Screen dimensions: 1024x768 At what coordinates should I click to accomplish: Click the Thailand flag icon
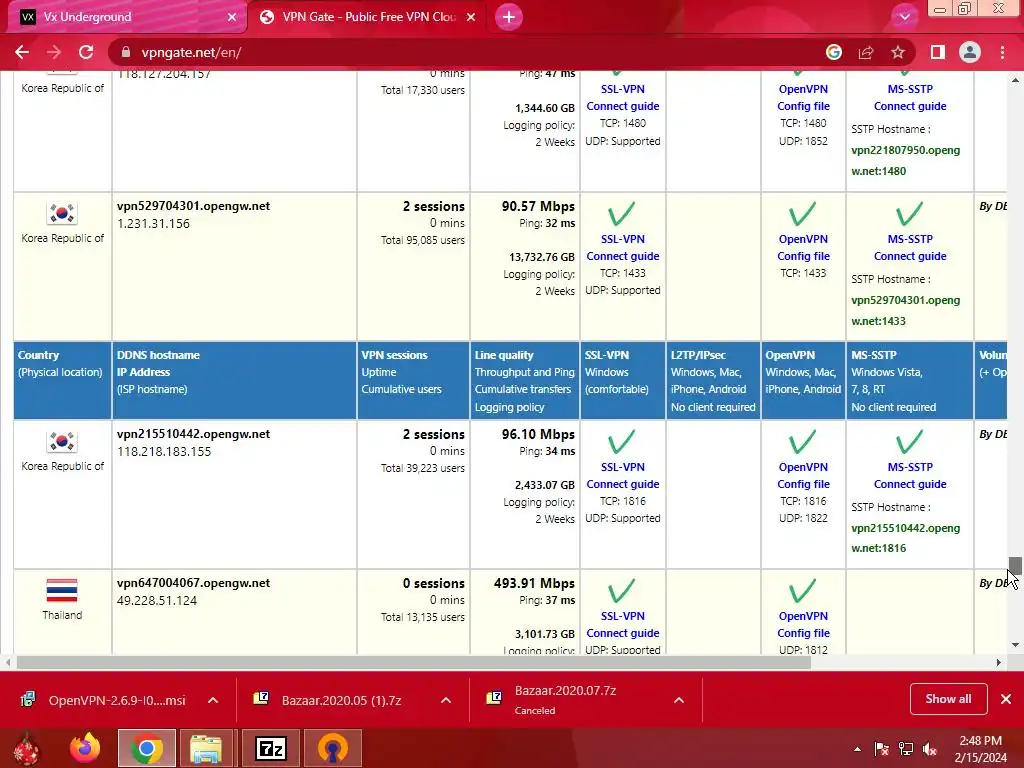click(x=62, y=590)
